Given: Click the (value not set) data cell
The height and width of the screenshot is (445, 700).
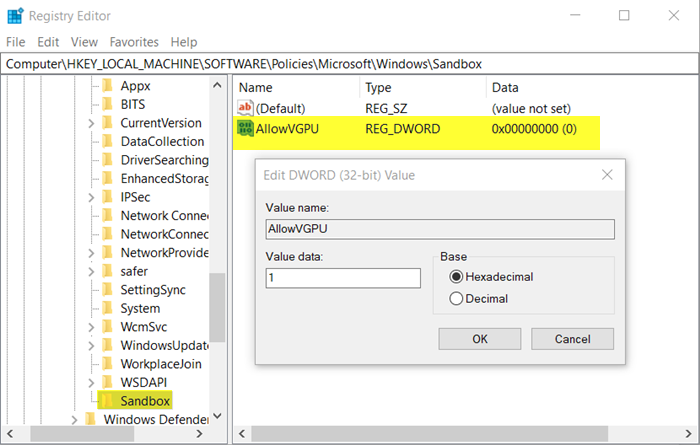Looking at the screenshot, I should tap(531, 108).
